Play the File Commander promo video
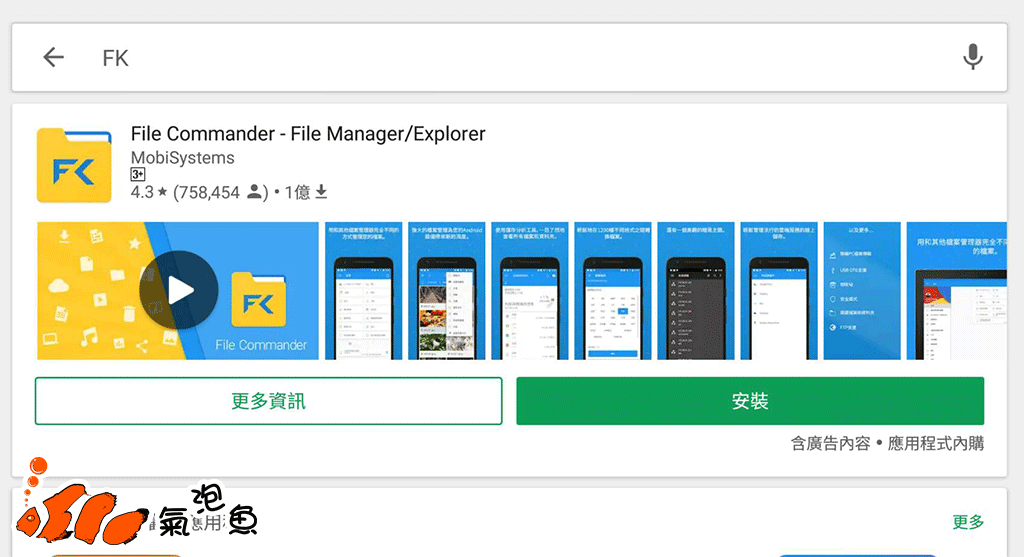Screen dimensions: 1024x557 coord(178,291)
